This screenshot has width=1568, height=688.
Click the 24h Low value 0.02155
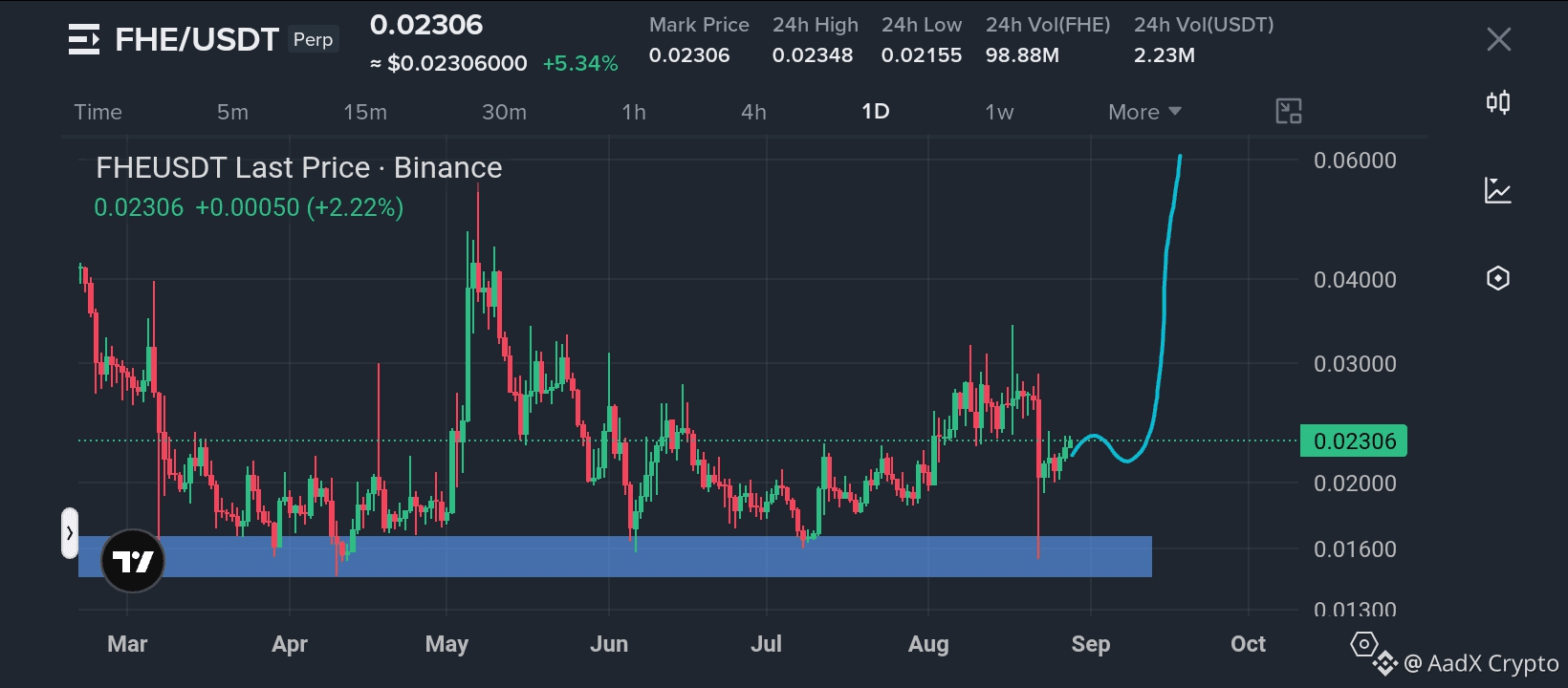pyautogui.click(x=922, y=55)
